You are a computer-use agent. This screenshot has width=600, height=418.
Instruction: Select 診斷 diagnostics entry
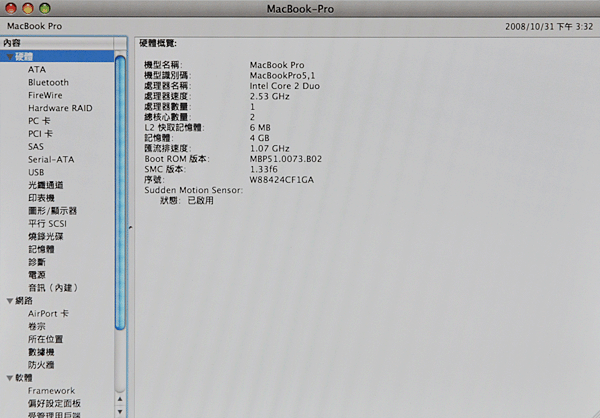click(x=37, y=262)
